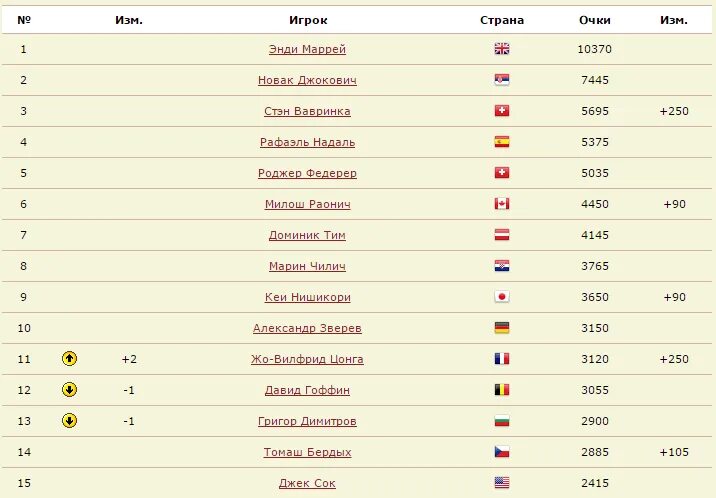
Task: Click the Czech flag in Бердых's row
Action: [x=502, y=452]
